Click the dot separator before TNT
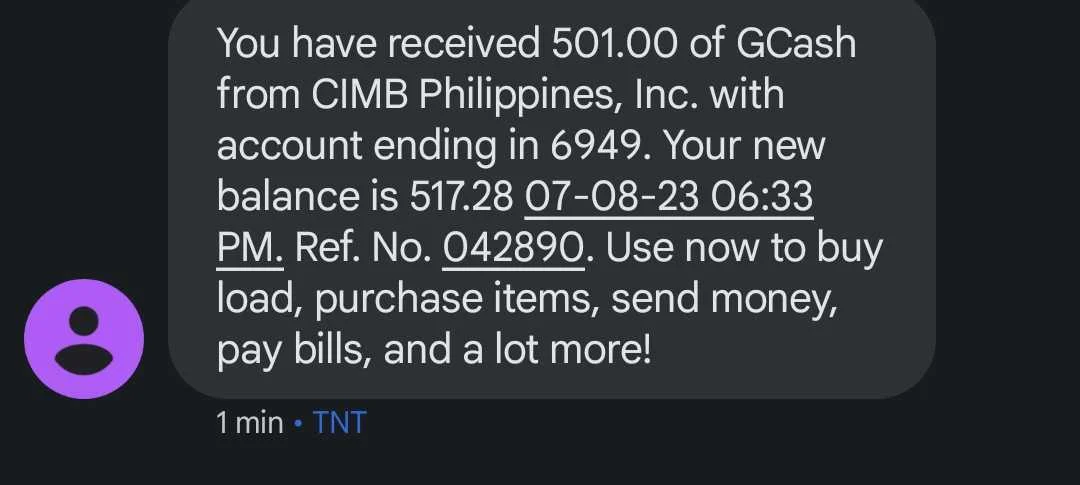The image size is (1080, 485). click(298, 423)
